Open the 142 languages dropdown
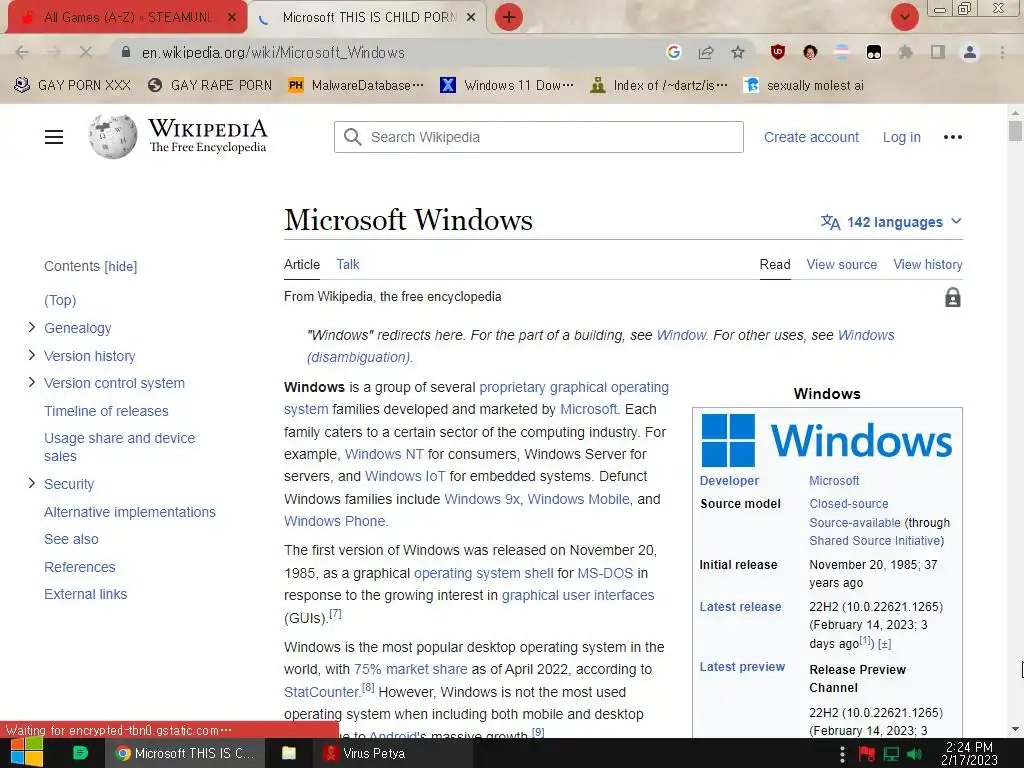The image size is (1024, 768). pyautogui.click(x=891, y=222)
